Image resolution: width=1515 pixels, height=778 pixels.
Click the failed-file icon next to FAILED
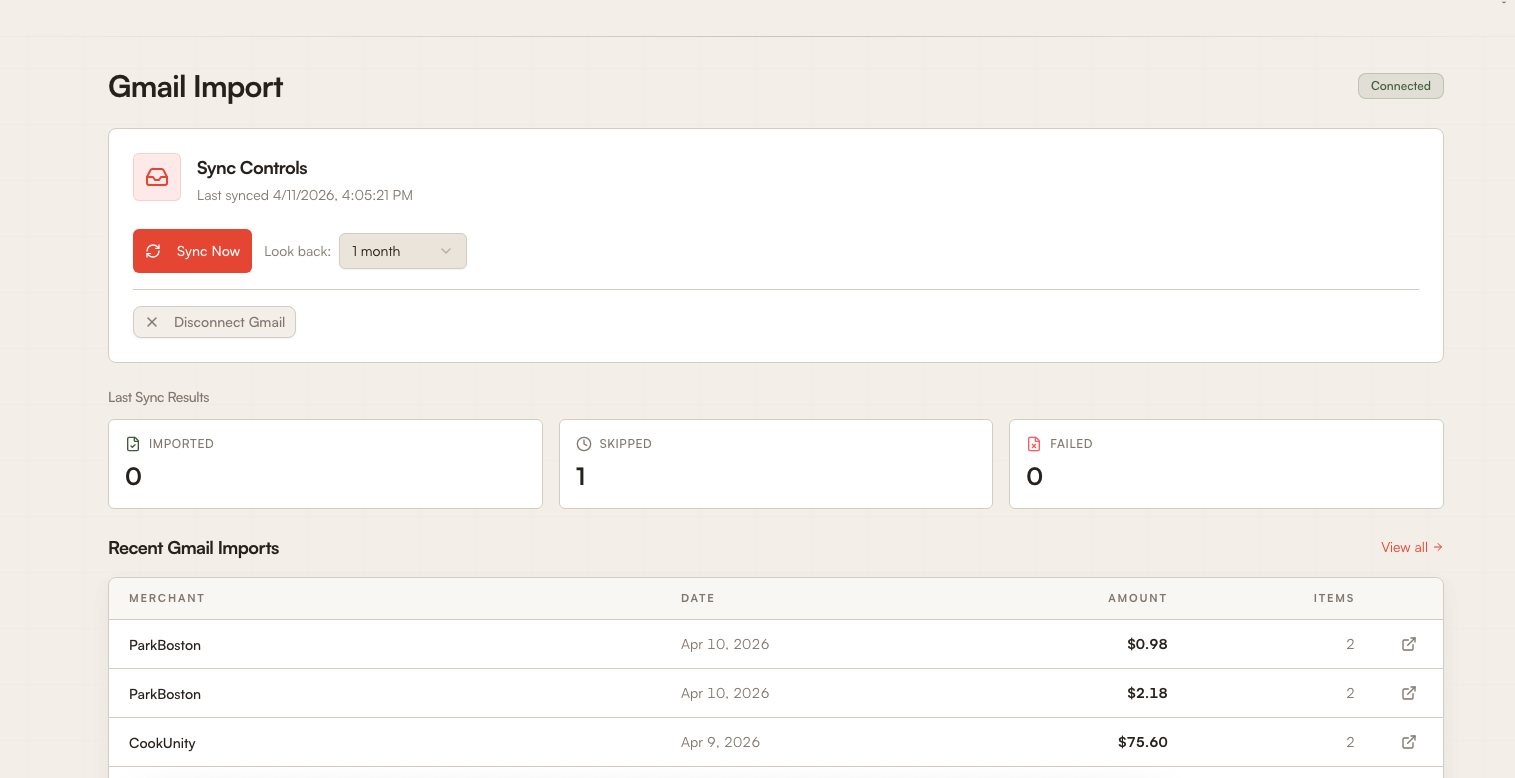[x=1034, y=443]
